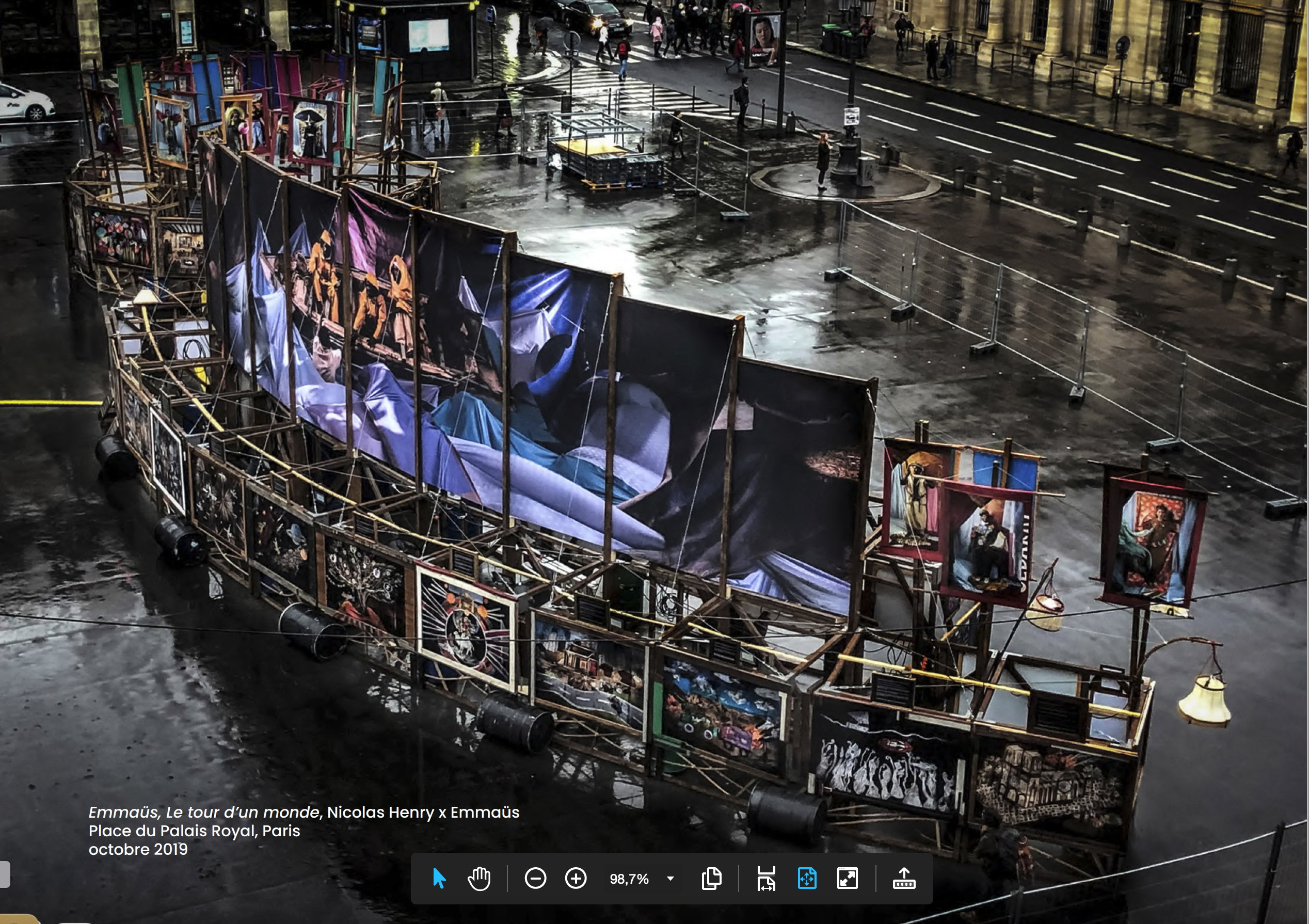Open the zoom level dropdown arrow
The height and width of the screenshot is (924, 1309).
pos(671,879)
